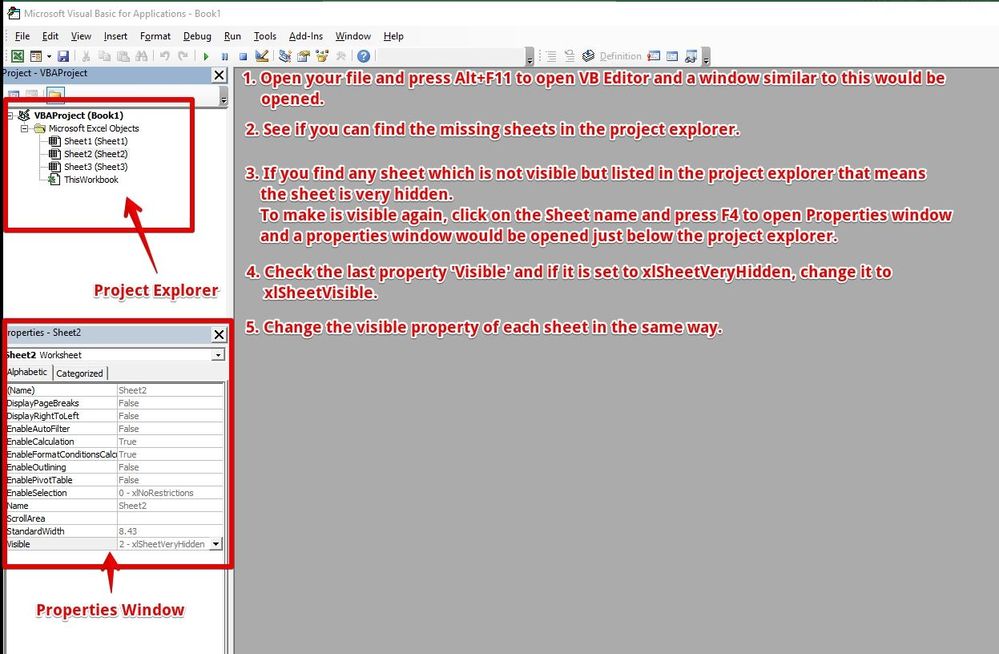Open the File menu
This screenshot has width=999, height=654.
pos(22,36)
